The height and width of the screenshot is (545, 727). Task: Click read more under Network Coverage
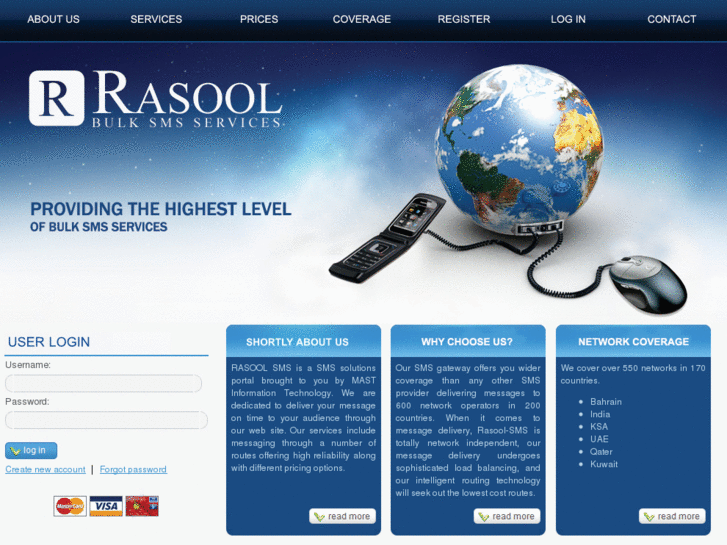click(x=672, y=516)
